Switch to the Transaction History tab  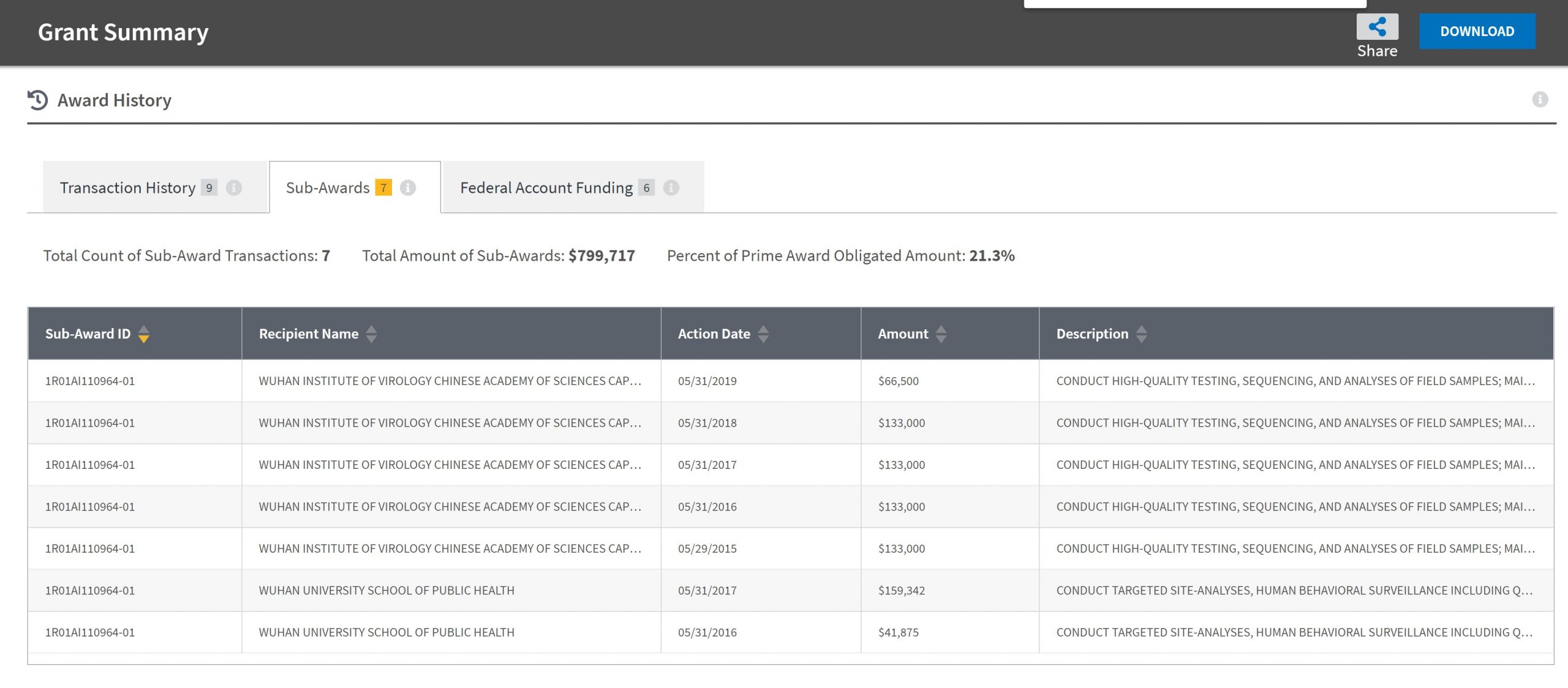click(156, 187)
